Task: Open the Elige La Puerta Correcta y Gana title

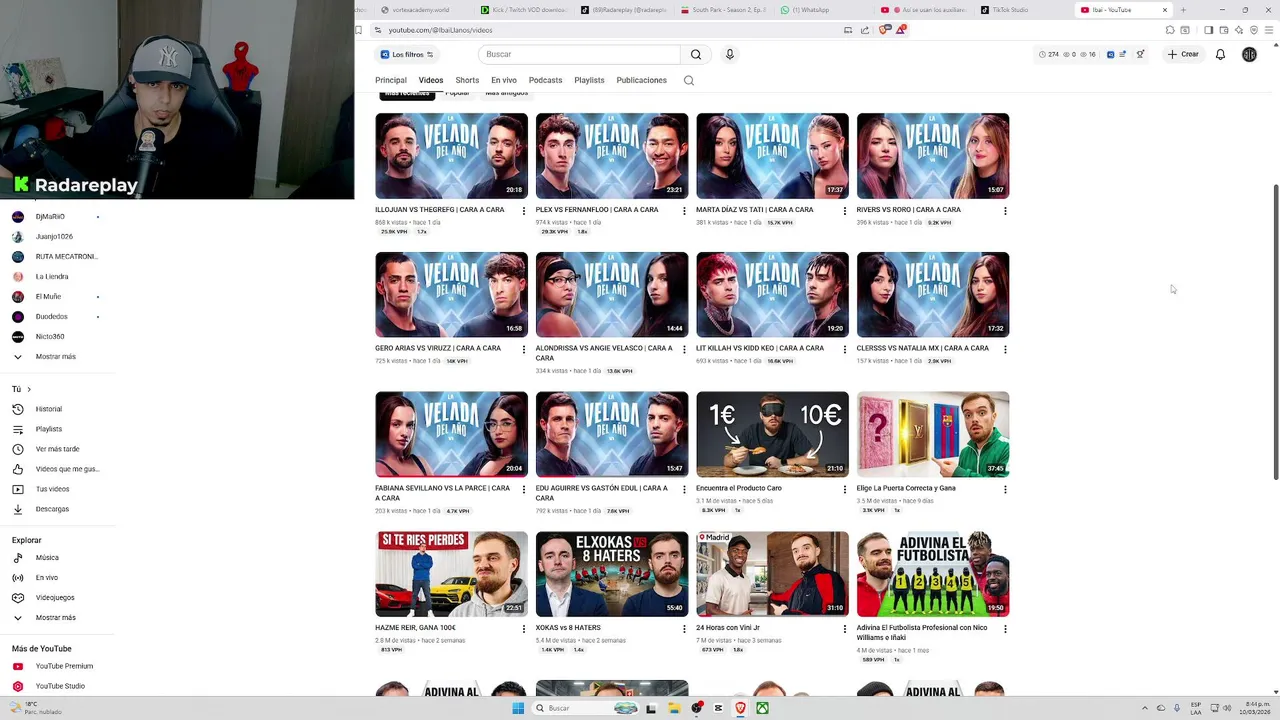Action: (x=906, y=488)
